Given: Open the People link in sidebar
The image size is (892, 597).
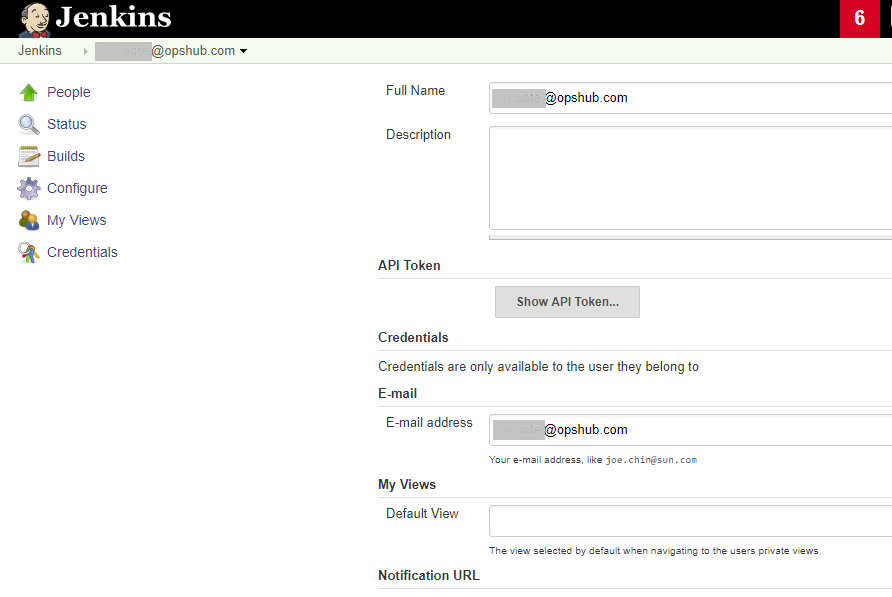Looking at the screenshot, I should click(x=68, y=92).
